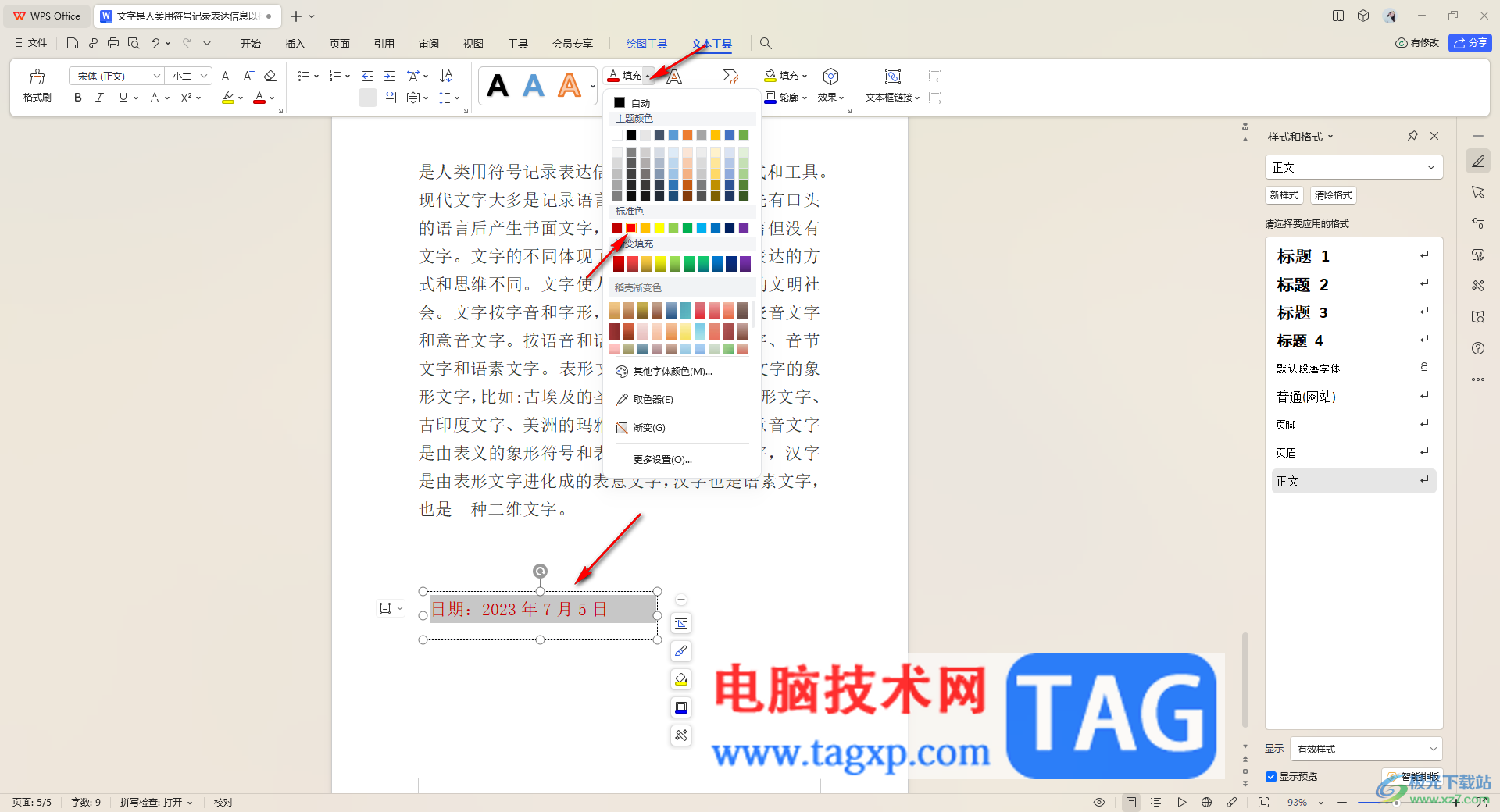Image resolution: width=1500 pixels, height=812 pixels.
Task: Select 更多设置(O)... menu entry
Action: 662,459
